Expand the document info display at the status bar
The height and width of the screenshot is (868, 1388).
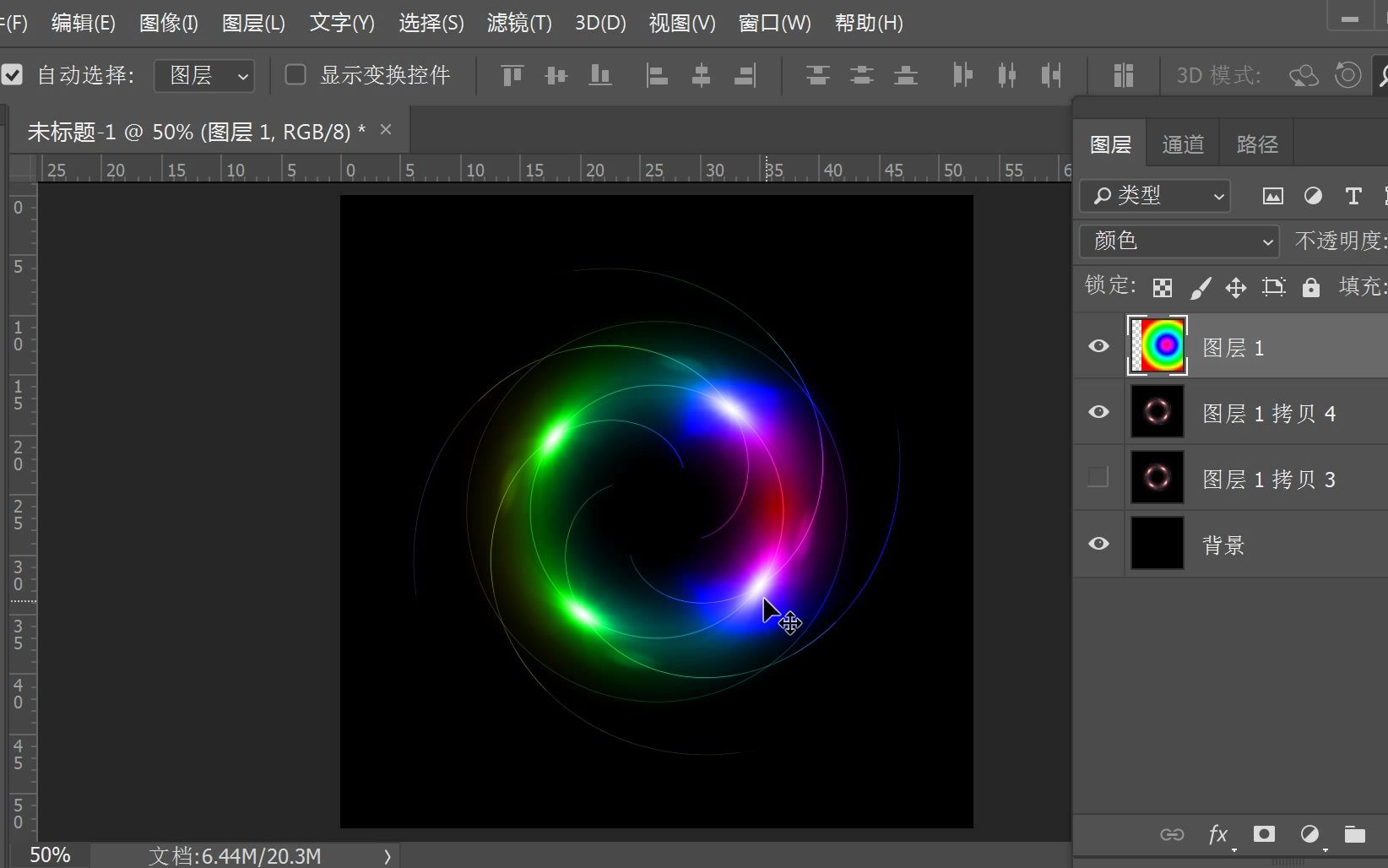[387, 855]
